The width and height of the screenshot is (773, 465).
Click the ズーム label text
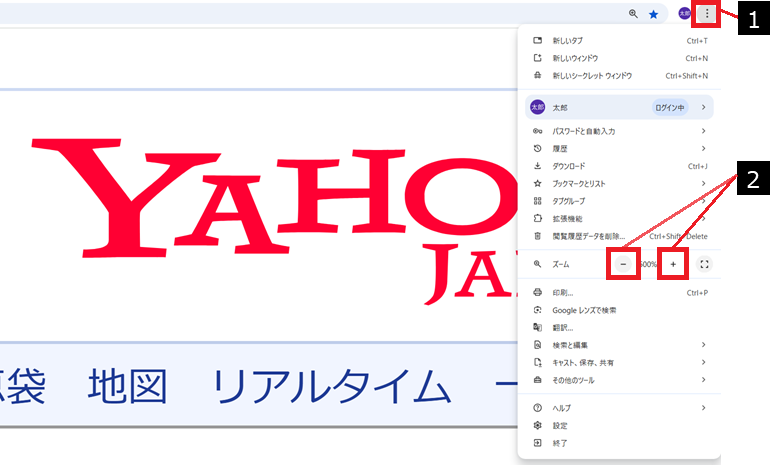(561, 264)
